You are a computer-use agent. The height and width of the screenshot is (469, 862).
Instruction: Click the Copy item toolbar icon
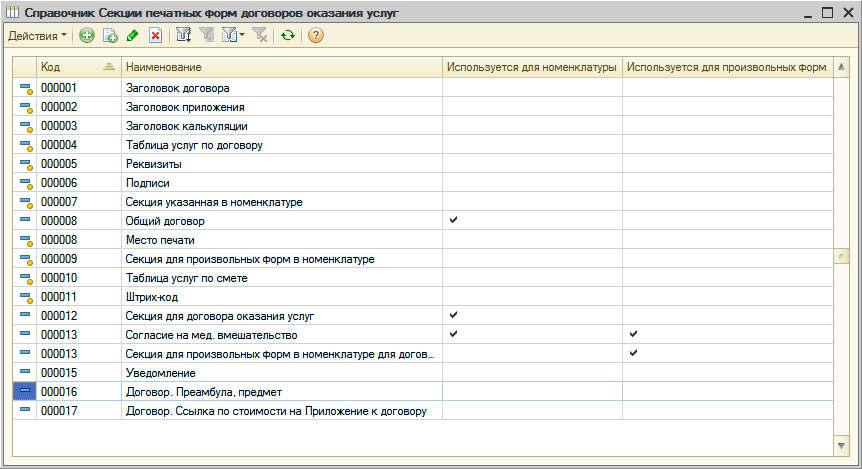[110, 36]
